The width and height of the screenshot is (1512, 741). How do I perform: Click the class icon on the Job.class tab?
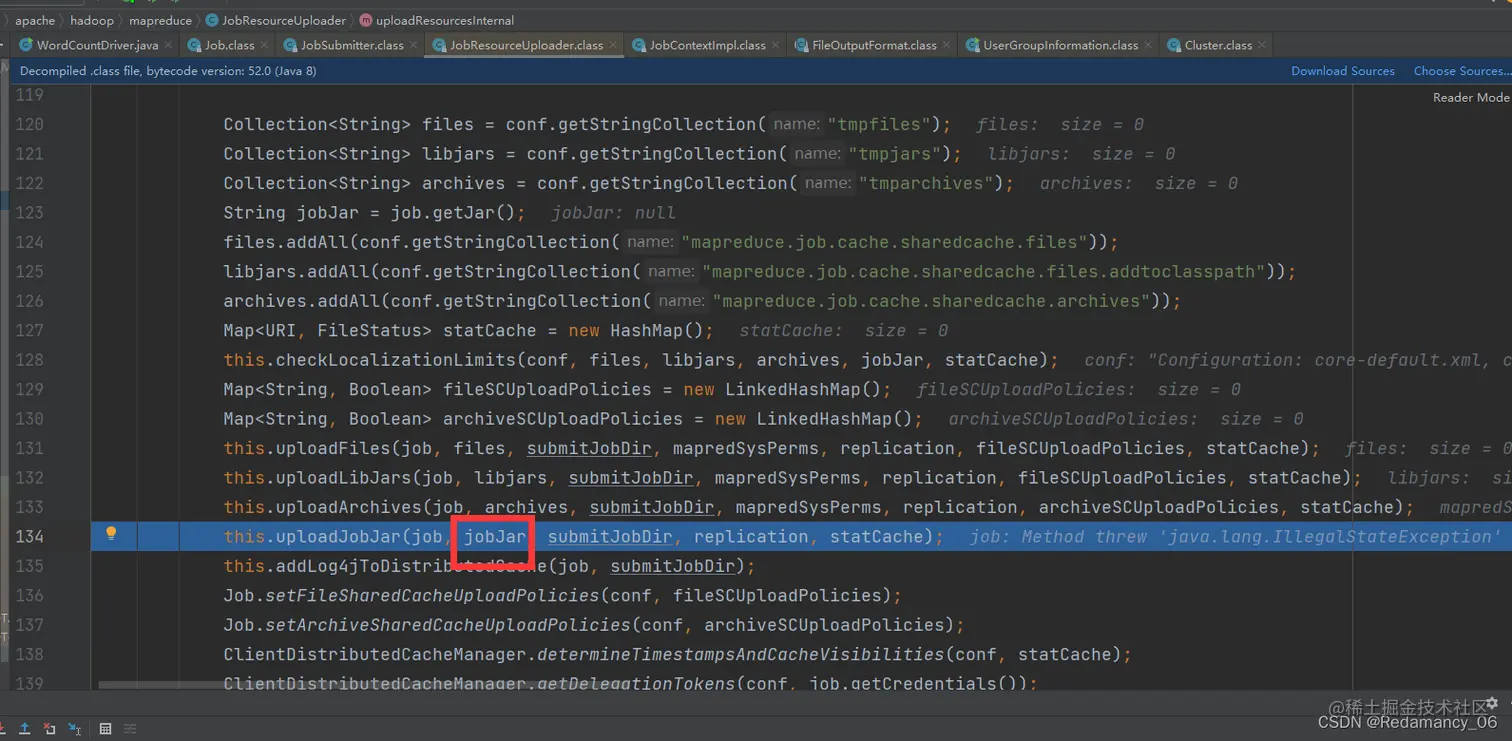193,45
